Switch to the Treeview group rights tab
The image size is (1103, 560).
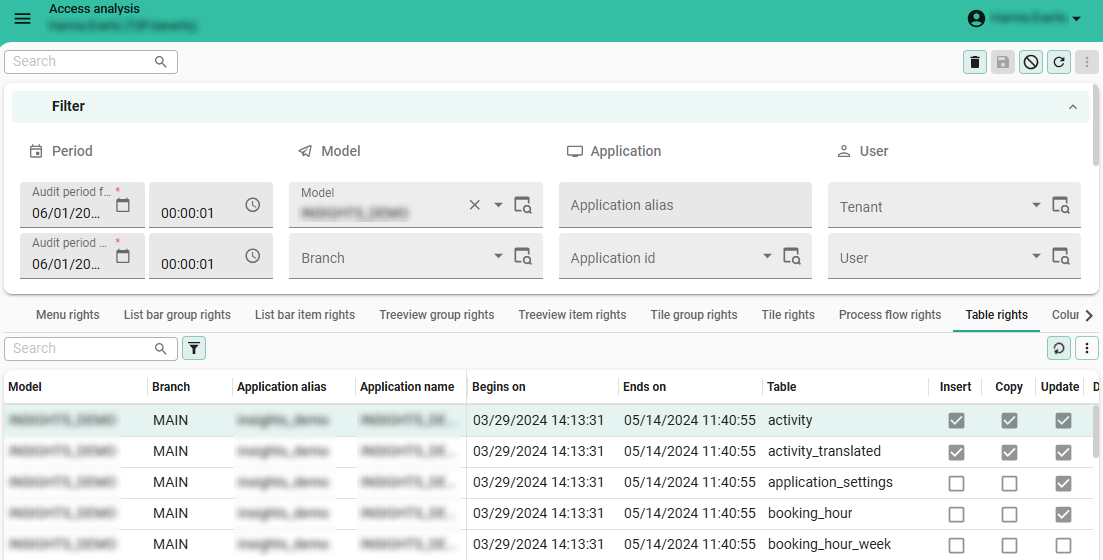(437, 314)
